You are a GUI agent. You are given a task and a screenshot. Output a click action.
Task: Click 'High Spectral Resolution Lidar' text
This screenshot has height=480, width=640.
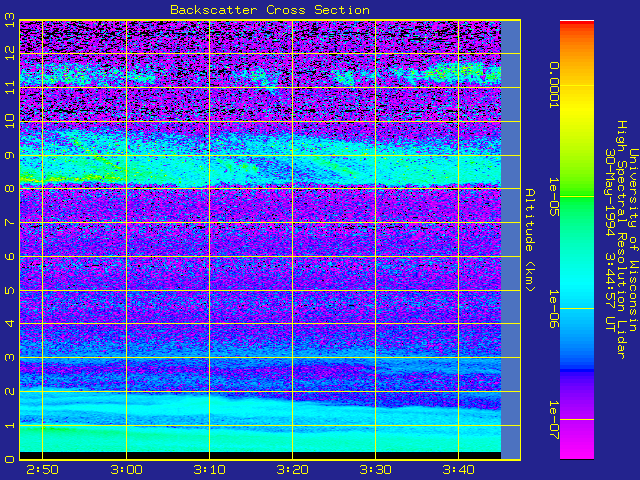621,240
